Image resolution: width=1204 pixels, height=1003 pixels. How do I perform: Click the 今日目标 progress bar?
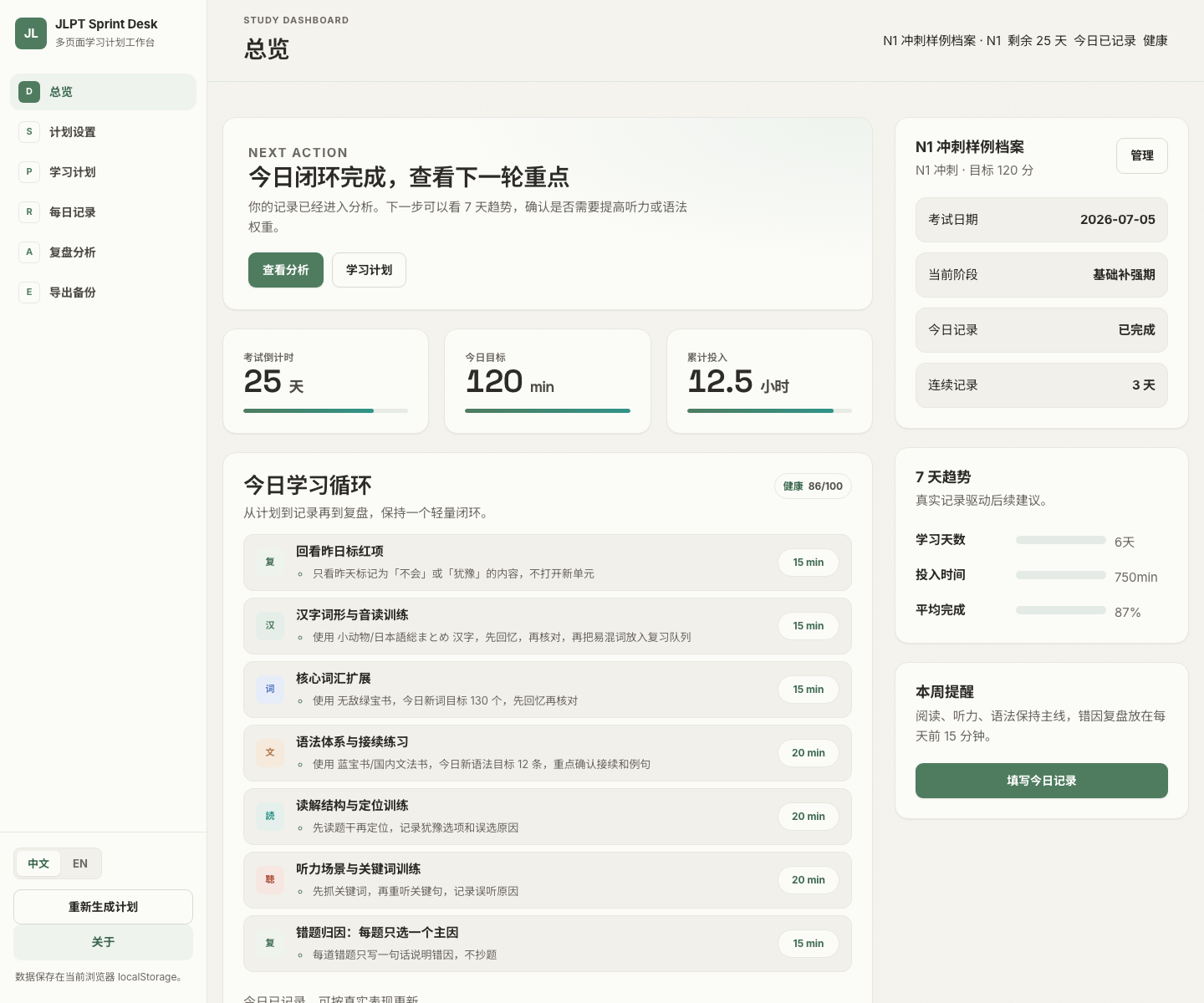click(548, 410)
